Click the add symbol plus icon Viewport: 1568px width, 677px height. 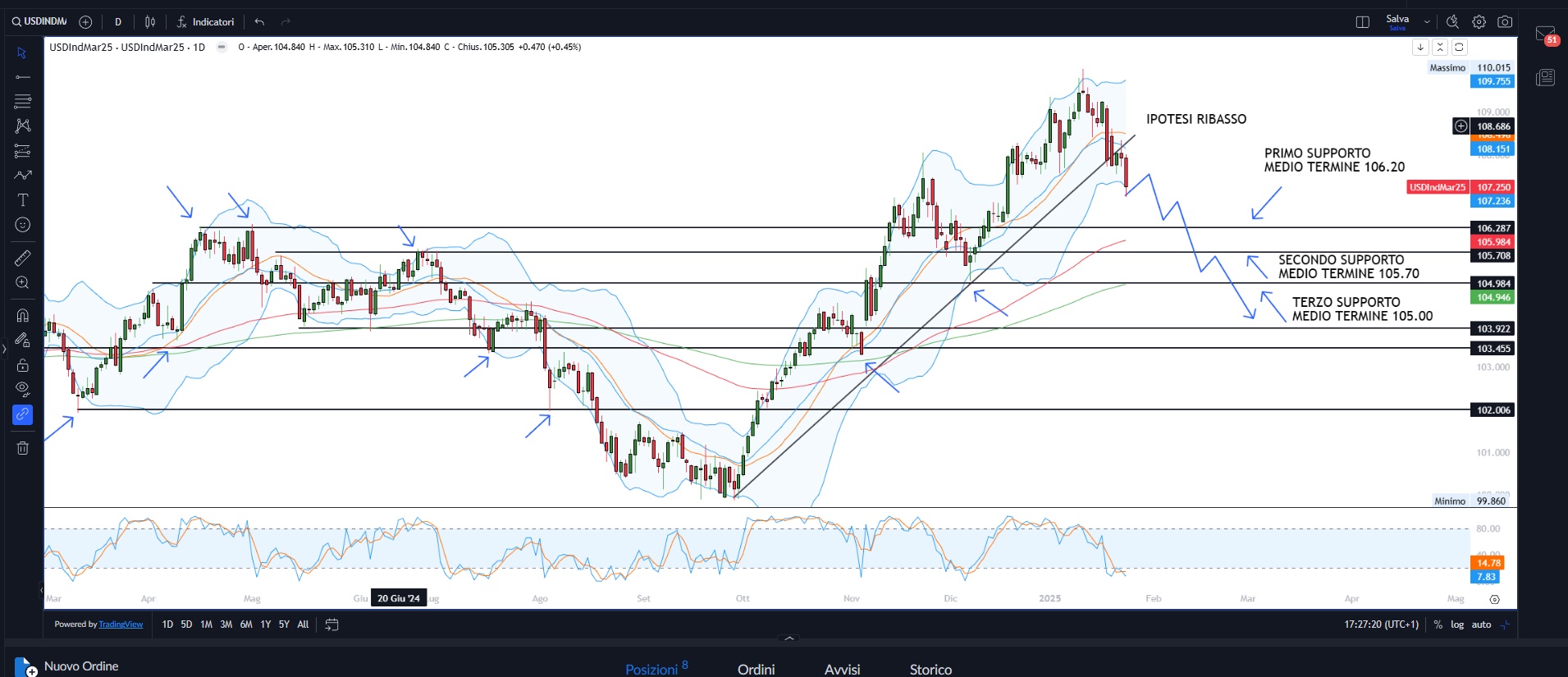(x=85, y=22)
